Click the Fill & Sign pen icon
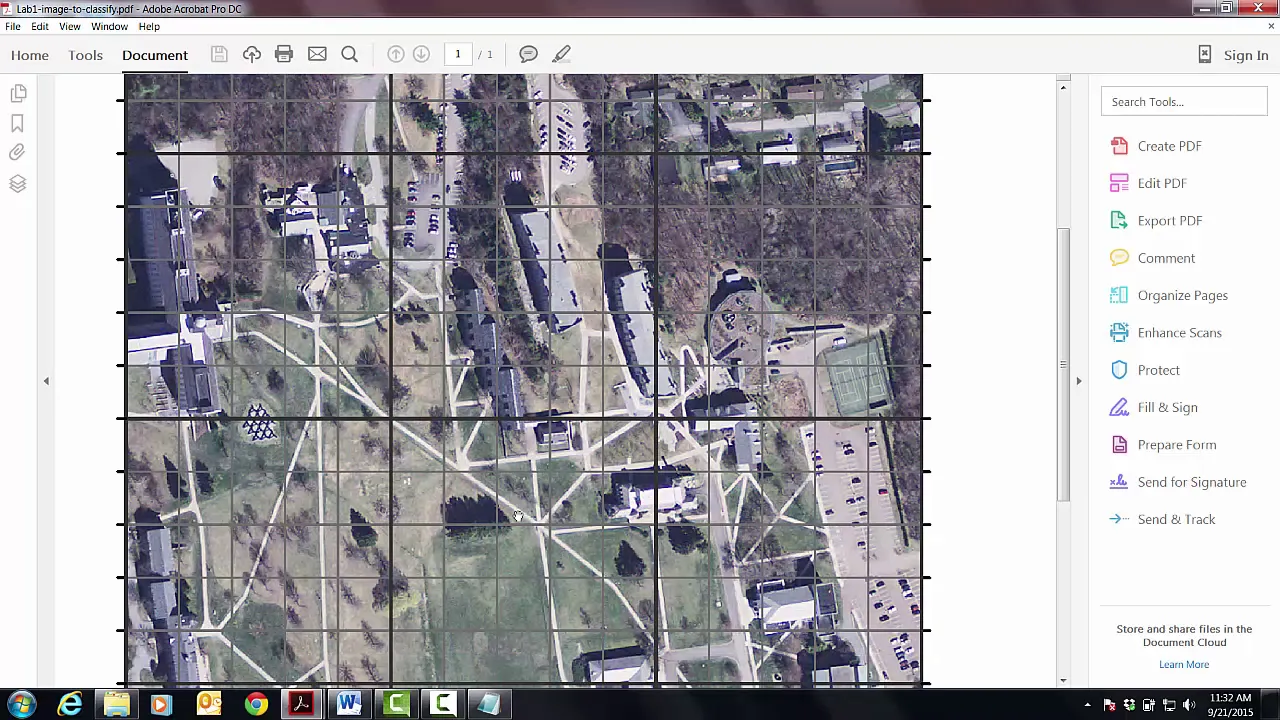This screenshot has width=1280, height=720. (1119, 407)
